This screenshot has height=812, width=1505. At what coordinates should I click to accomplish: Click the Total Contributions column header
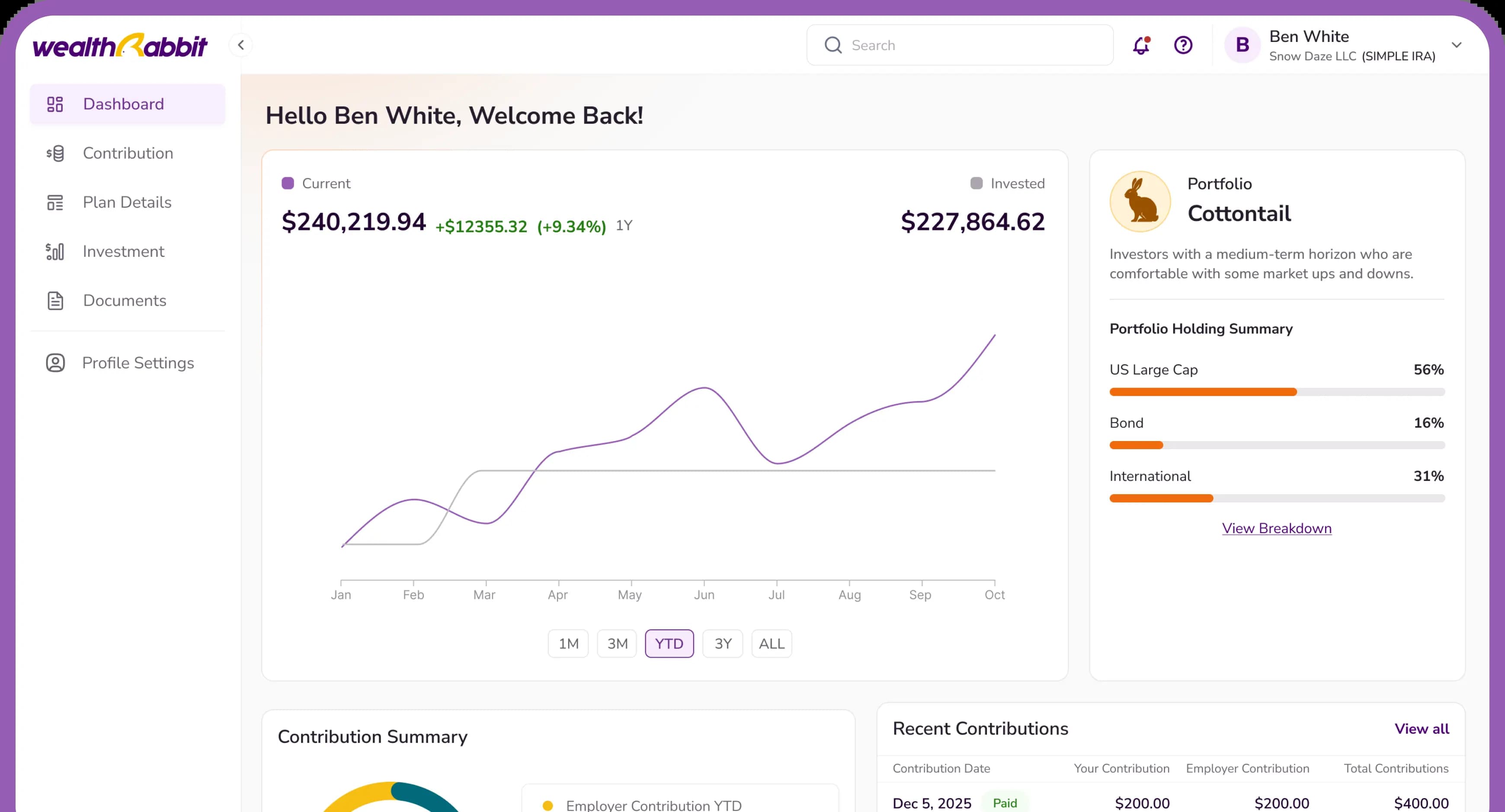1396,768
